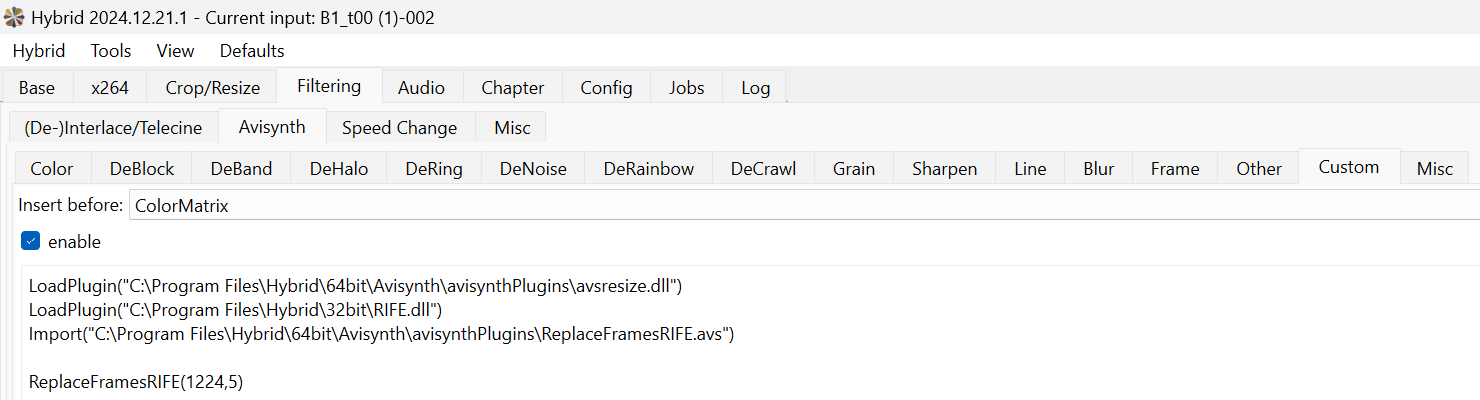The height and width of the screenshot is (400, 1480).
Task: Open the Insert before ColorMatrix dropdown
Action: point(800,206)
